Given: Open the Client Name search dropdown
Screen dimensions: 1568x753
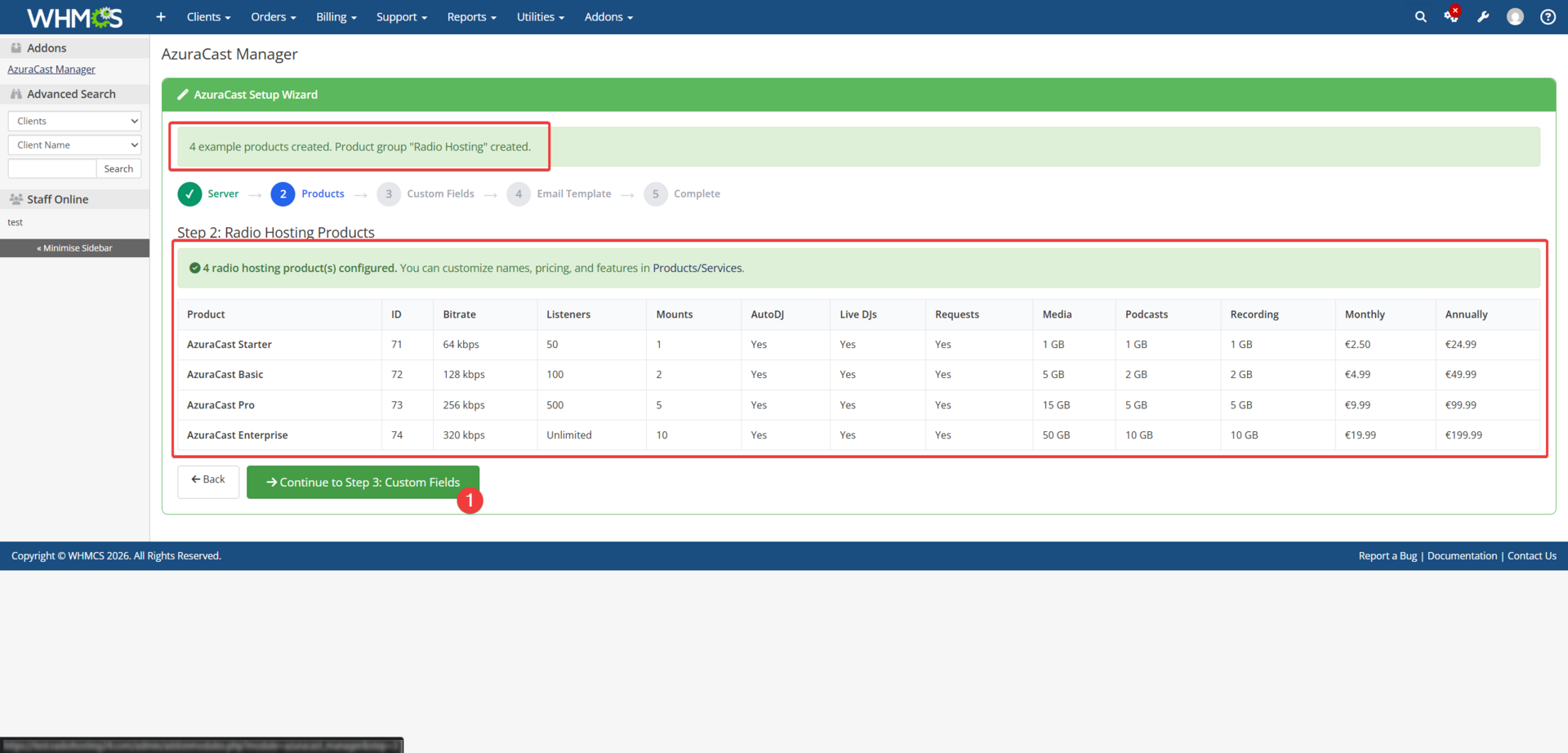Looking at the screenshot, I should coord(74,145).
